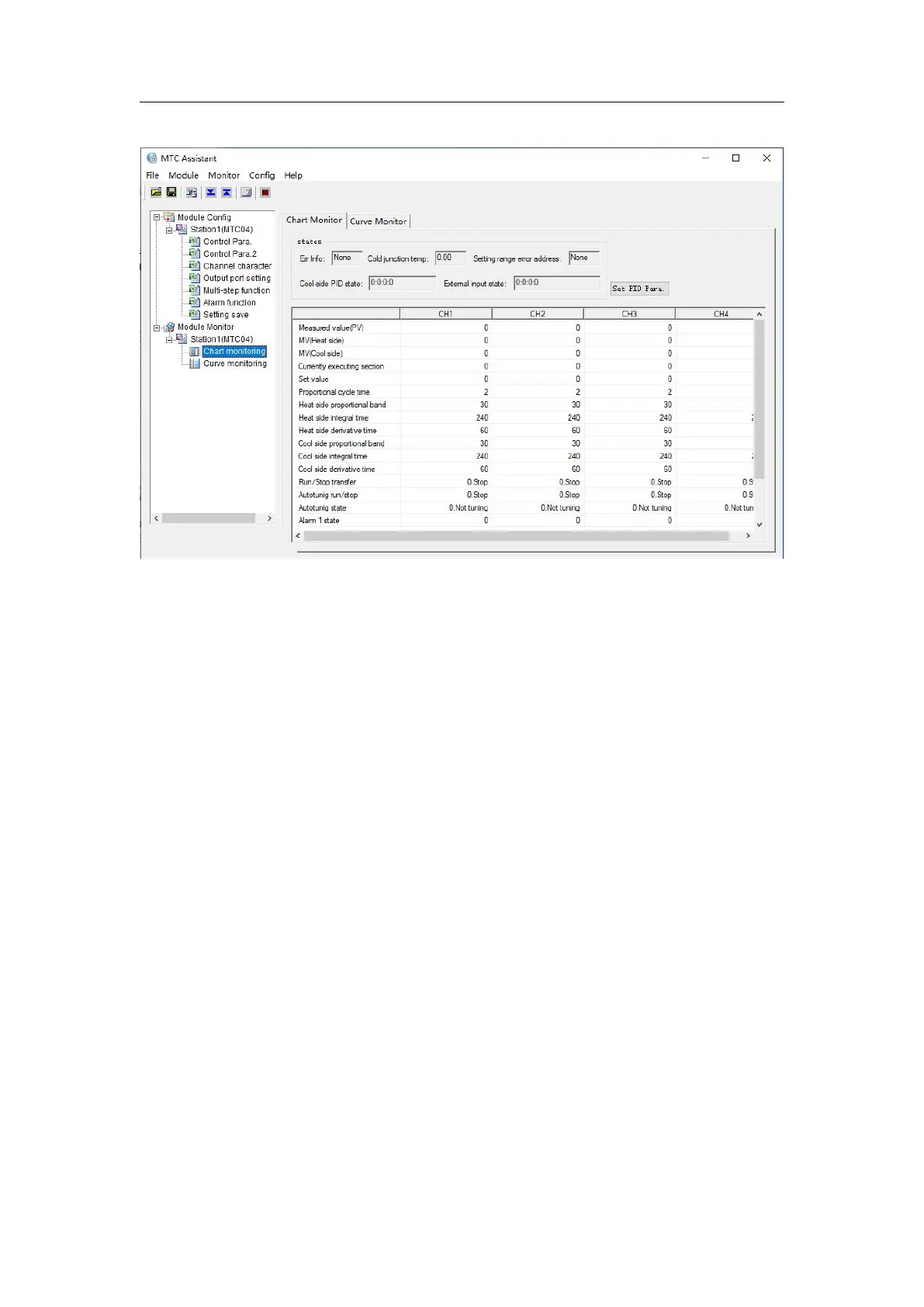Click the Control Para. item icon

[195, 241]
